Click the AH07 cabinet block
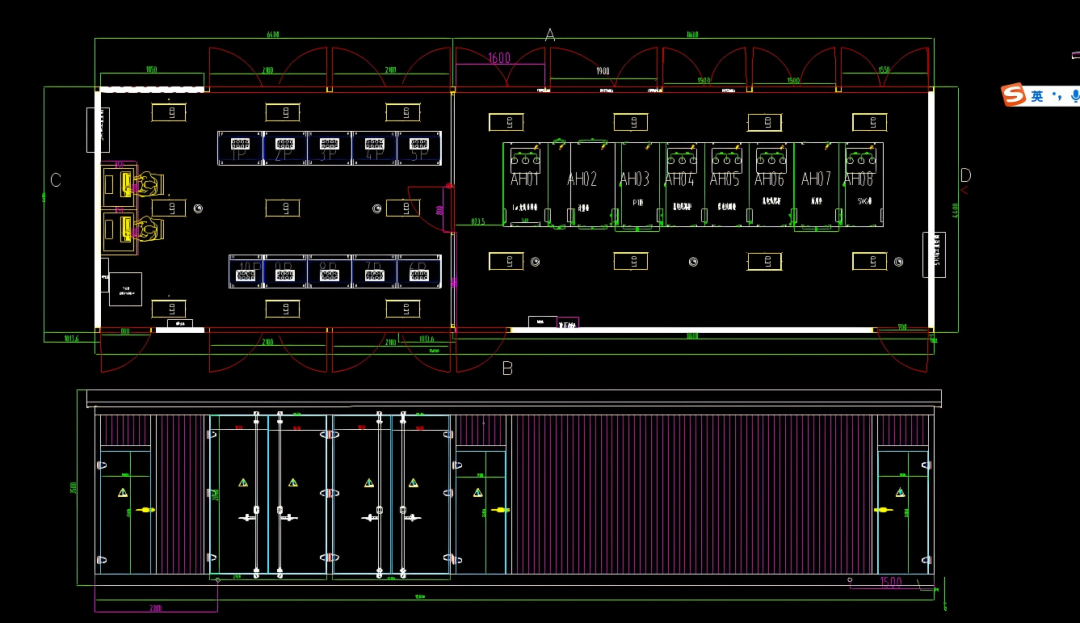Screen dimensions: 1080x623 tap(815, 178)
